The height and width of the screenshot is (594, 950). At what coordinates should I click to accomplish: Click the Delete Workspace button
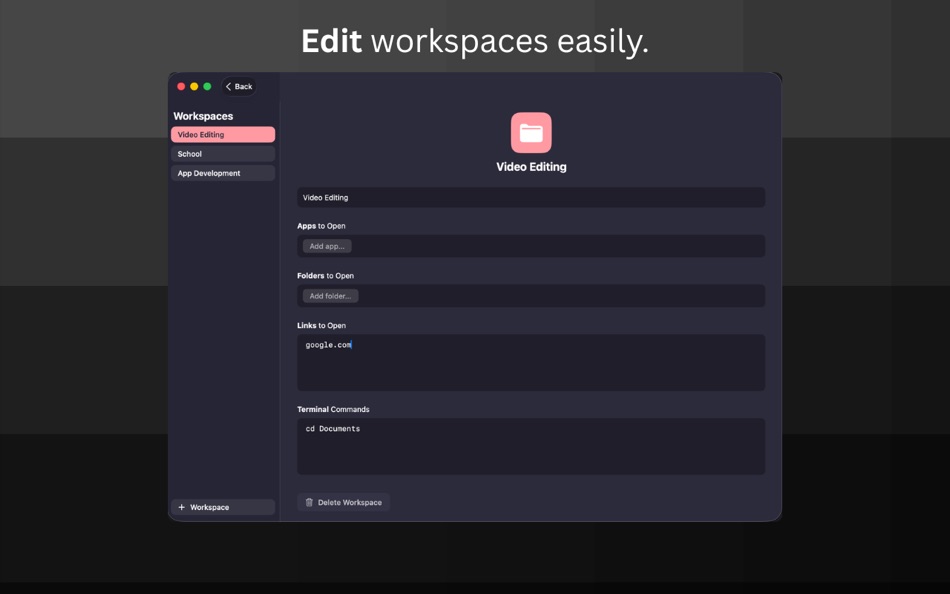coord(344,502)
